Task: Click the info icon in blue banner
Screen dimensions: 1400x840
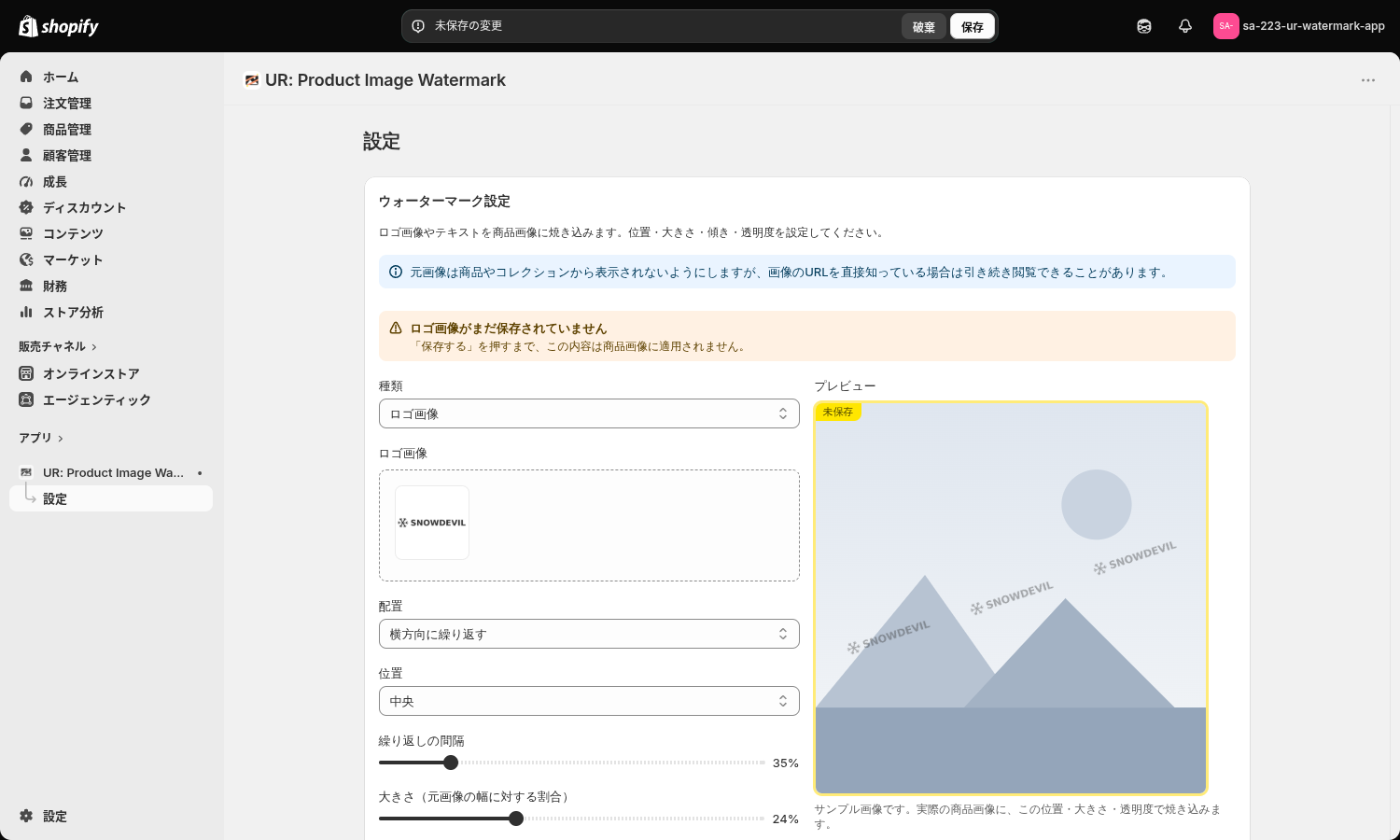Action: tap(396, 272)
